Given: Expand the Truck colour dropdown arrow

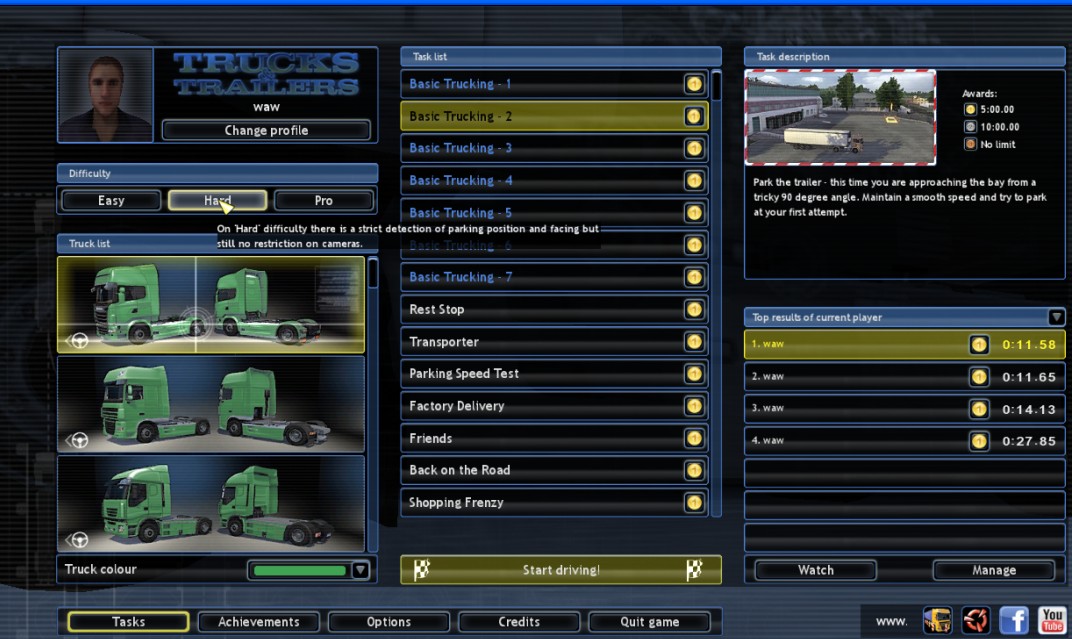Looking at the screenshot, I should point(360,570).
